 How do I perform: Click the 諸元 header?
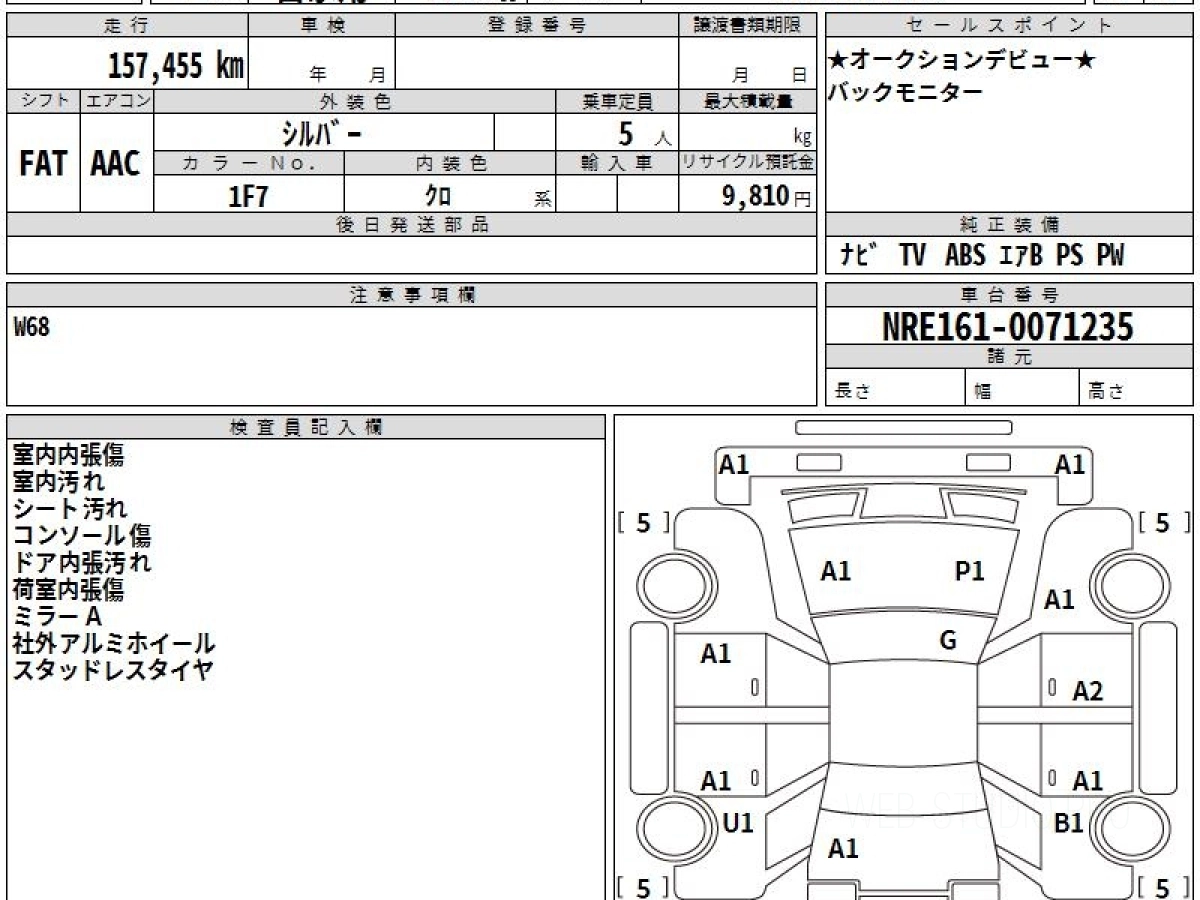[x=1009, y=357]
